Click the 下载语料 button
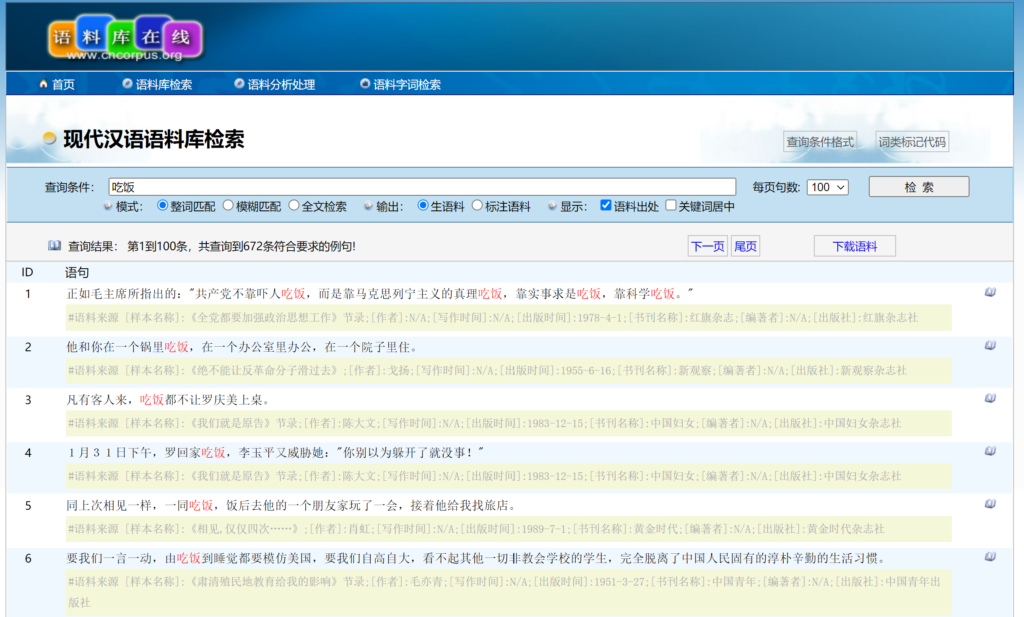The image size is (1024, 617). [x=854, y=247]
